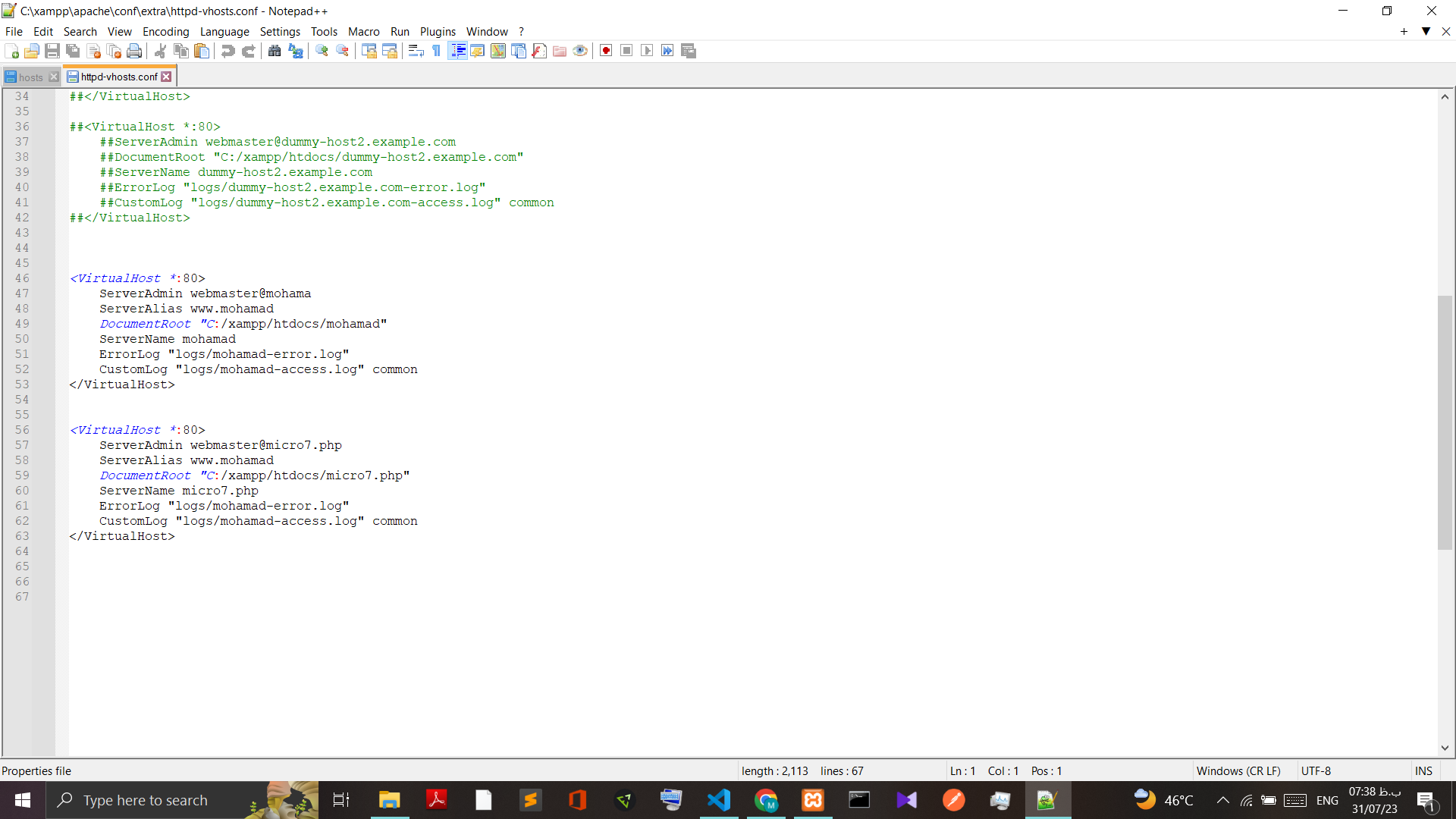Cut selection with the scissors icon
The image size is (1456, 819).
coord(160,51)
